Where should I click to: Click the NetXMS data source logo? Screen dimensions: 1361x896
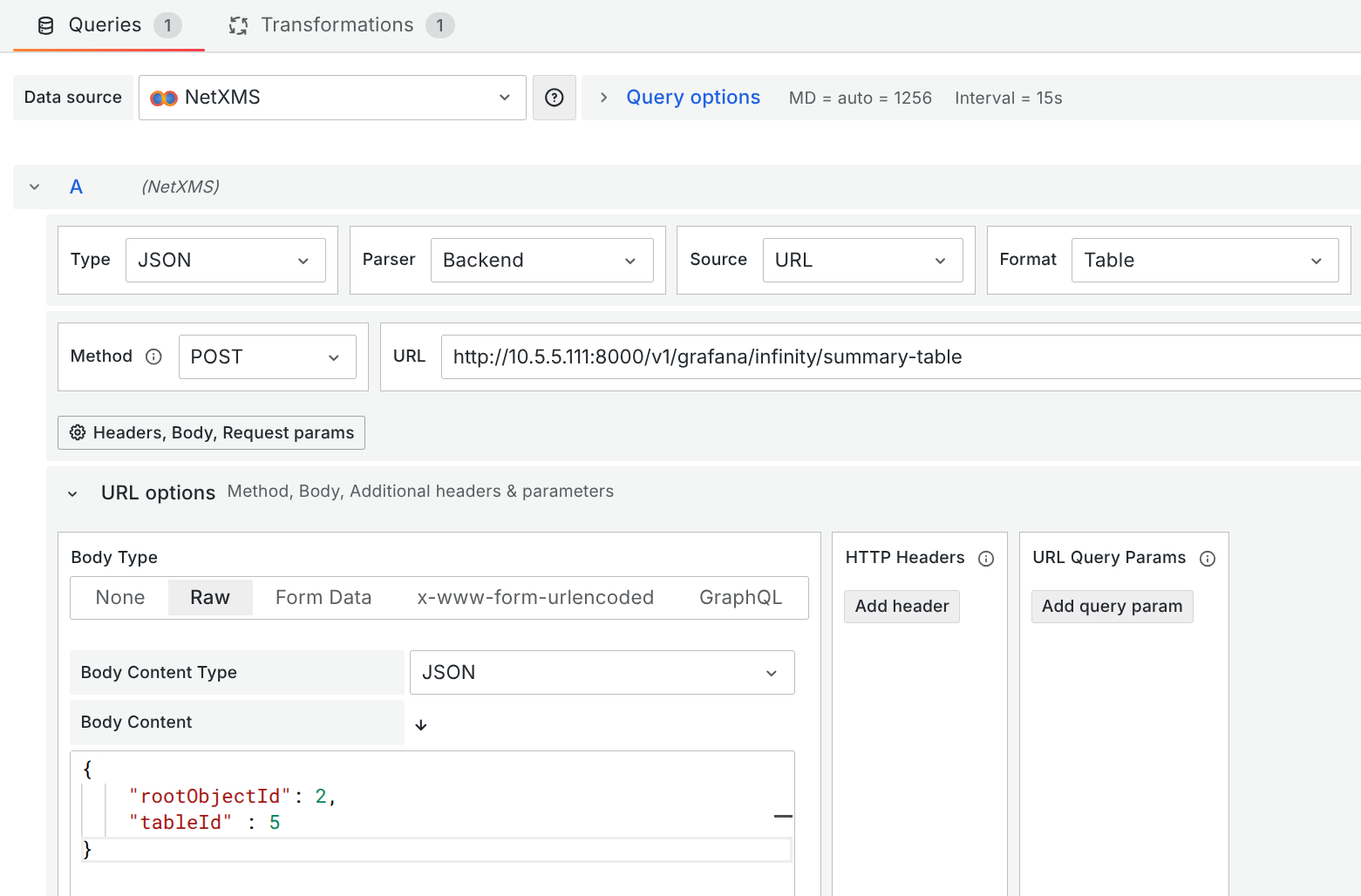[162, 97]
